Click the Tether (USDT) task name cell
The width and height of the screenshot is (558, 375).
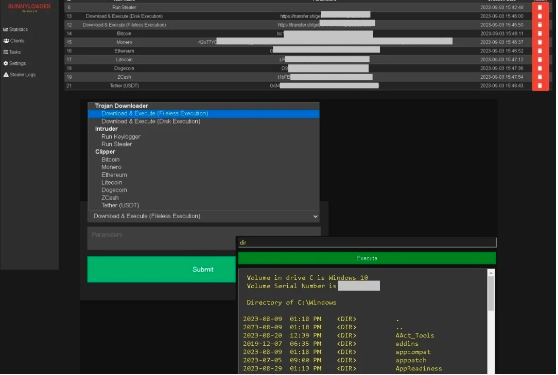[124, 86]
